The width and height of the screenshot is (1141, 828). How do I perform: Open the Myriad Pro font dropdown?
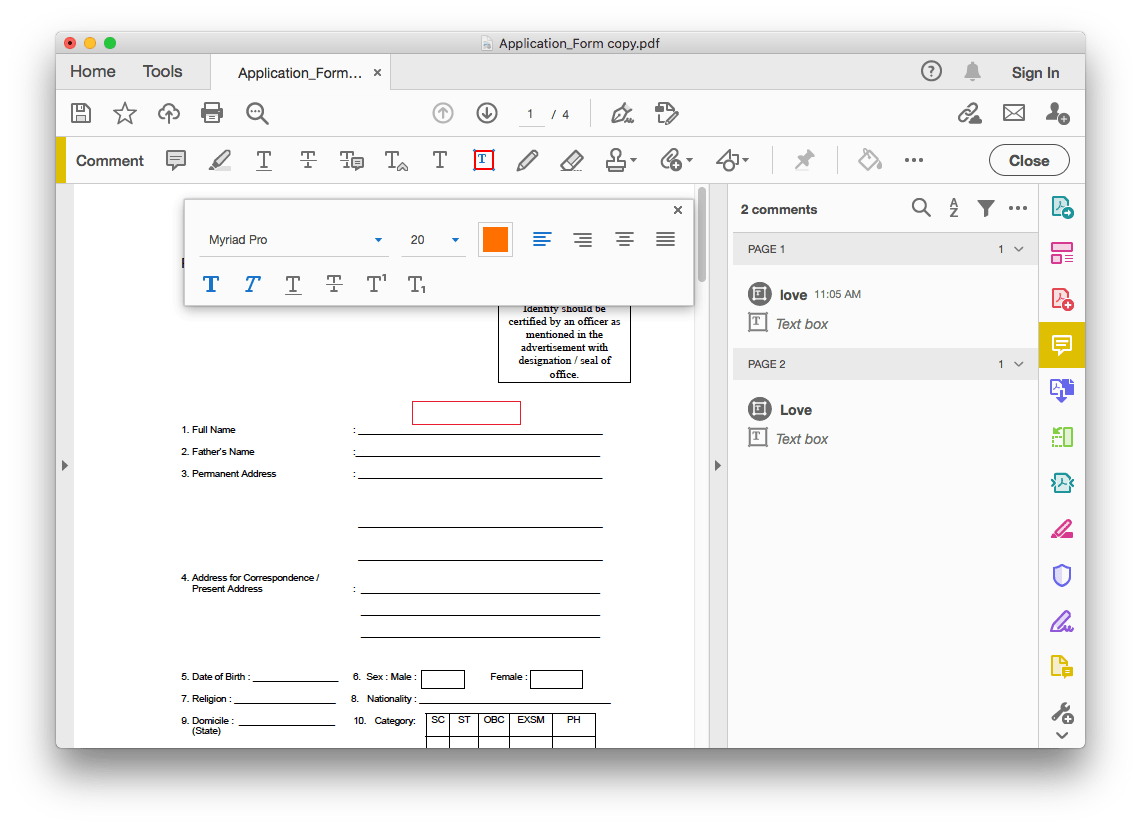click(295, 240)
